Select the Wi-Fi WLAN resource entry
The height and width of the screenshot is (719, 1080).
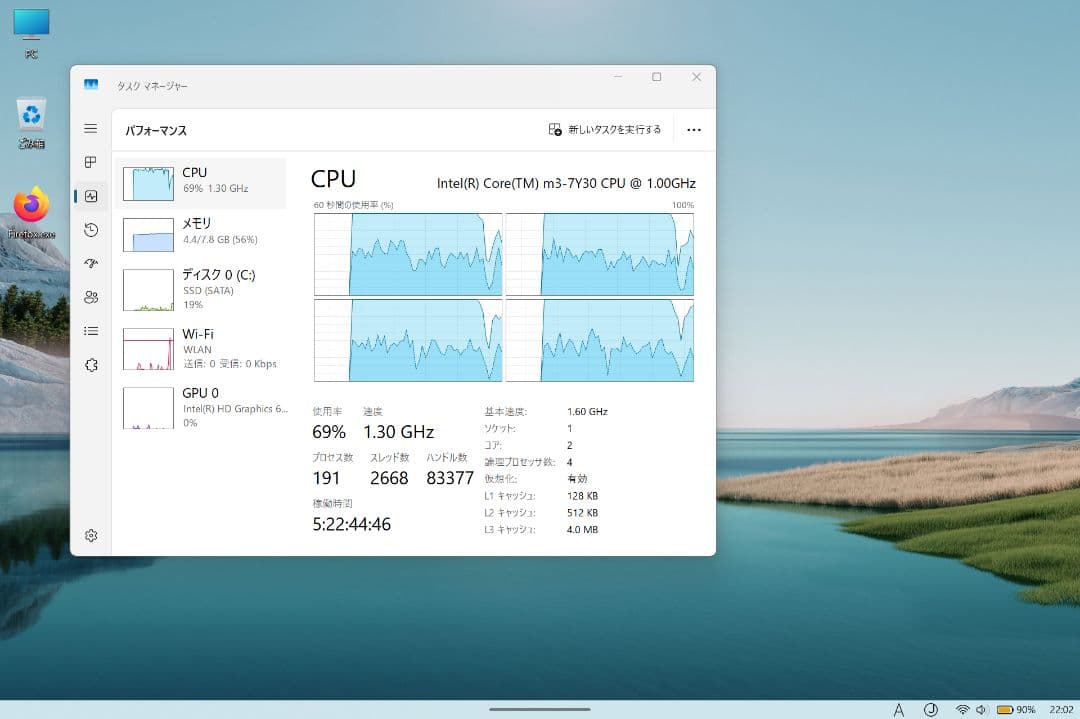[201, 348]
